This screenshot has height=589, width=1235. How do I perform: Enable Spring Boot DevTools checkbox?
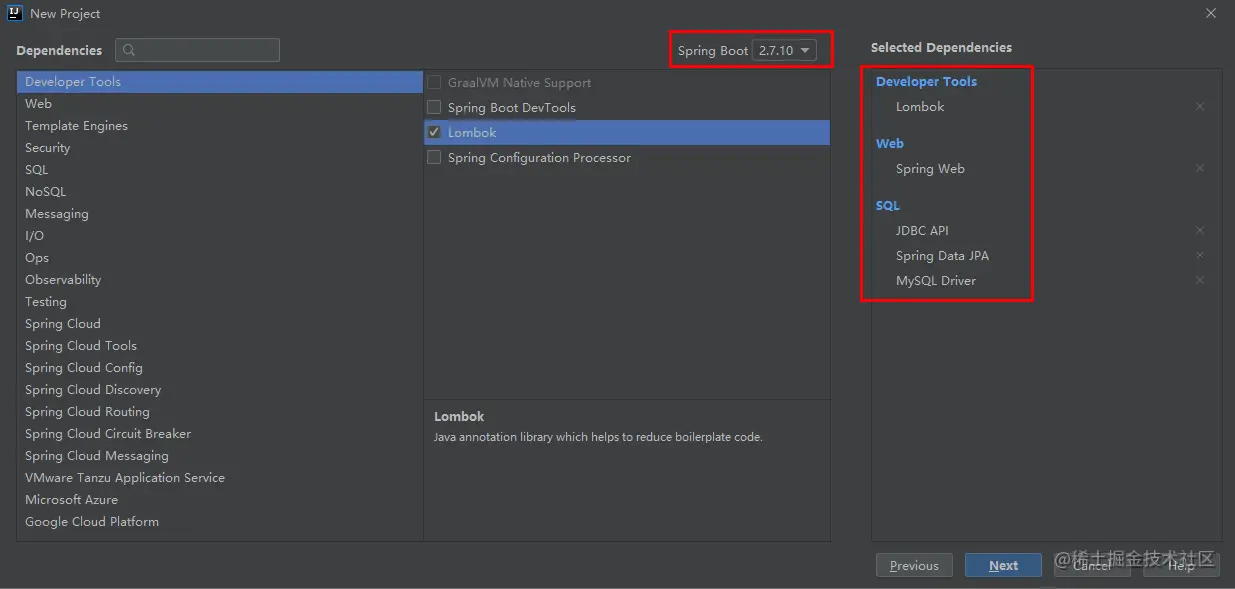434,107
